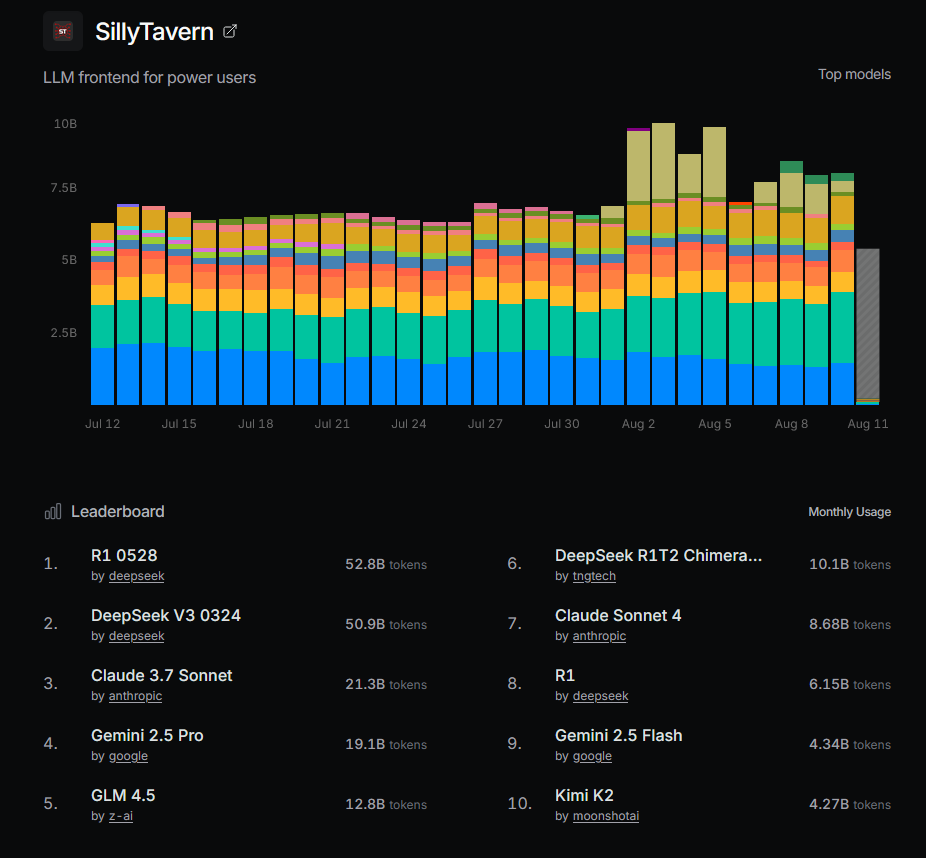This screenshot has height=858, width=926.
Task: Click the 4.27B tokens value
Action: (850, 805)
